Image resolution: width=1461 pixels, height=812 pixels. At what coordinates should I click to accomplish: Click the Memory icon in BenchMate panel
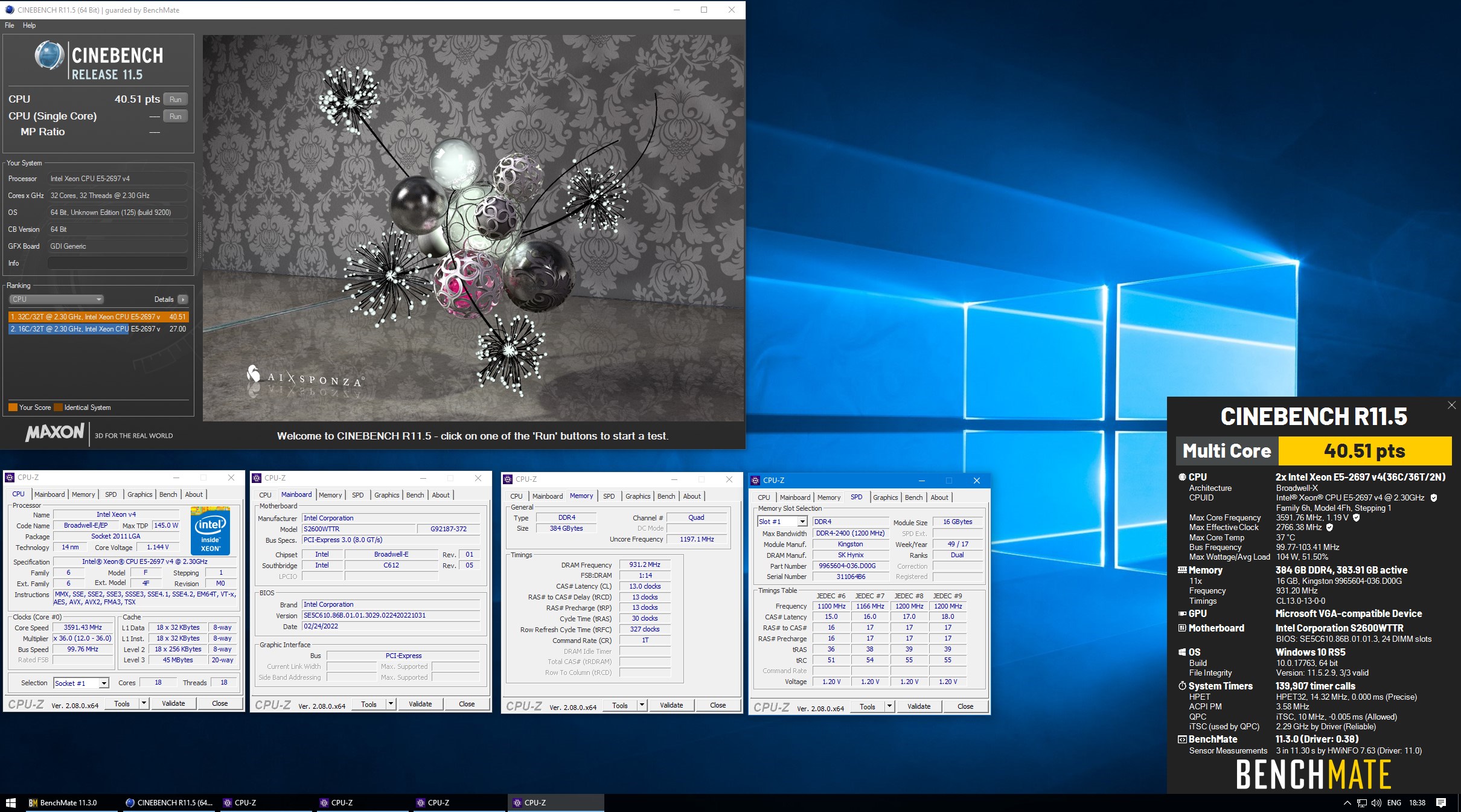click(1182, 570)
